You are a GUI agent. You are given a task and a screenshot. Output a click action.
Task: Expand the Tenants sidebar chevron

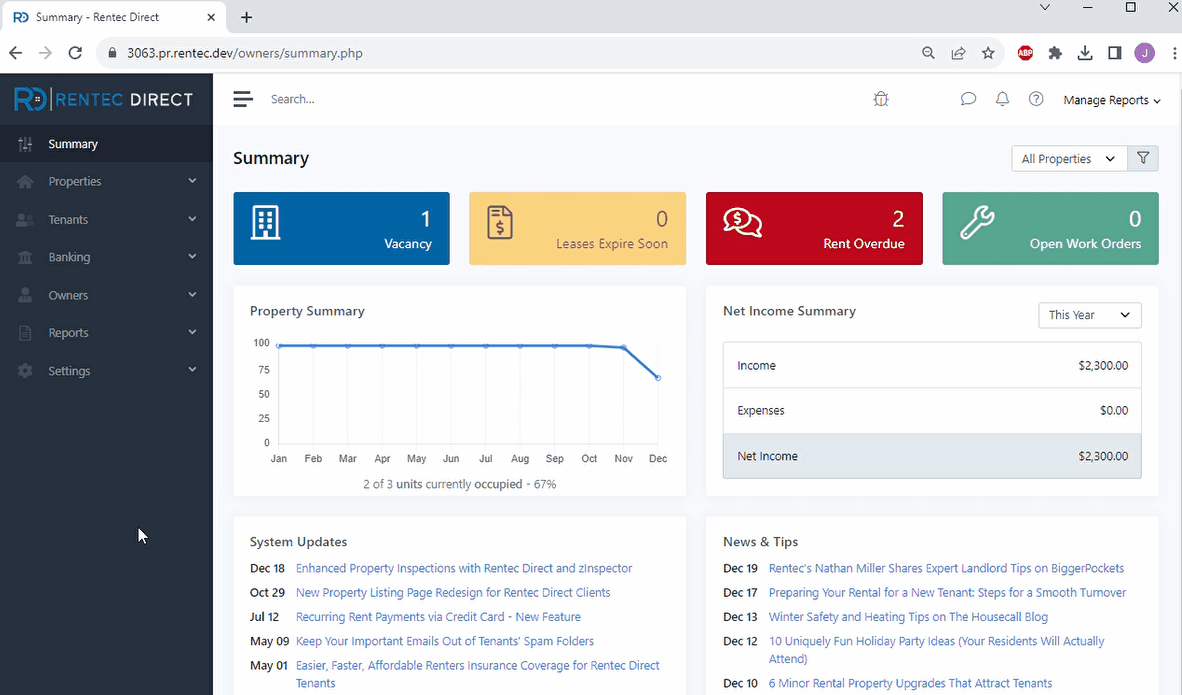192,219
